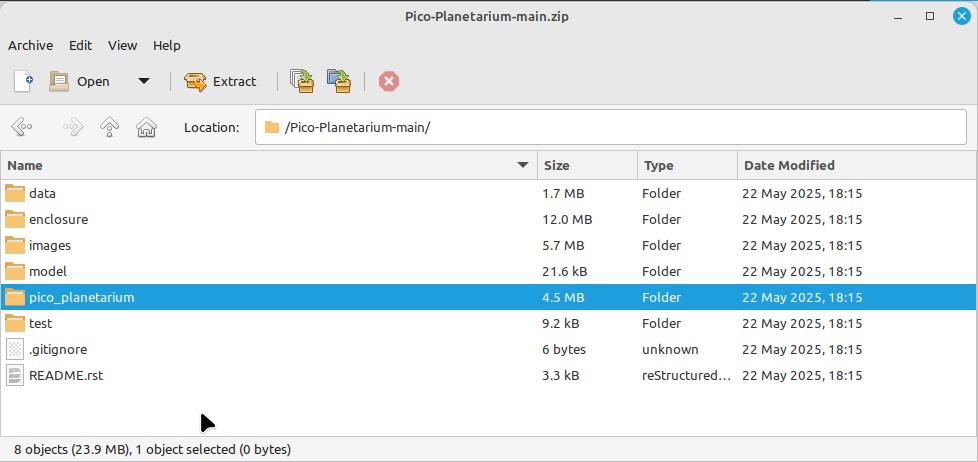Click the file name 'test'
Screen dimensions: 978x462
click(41, 324)
